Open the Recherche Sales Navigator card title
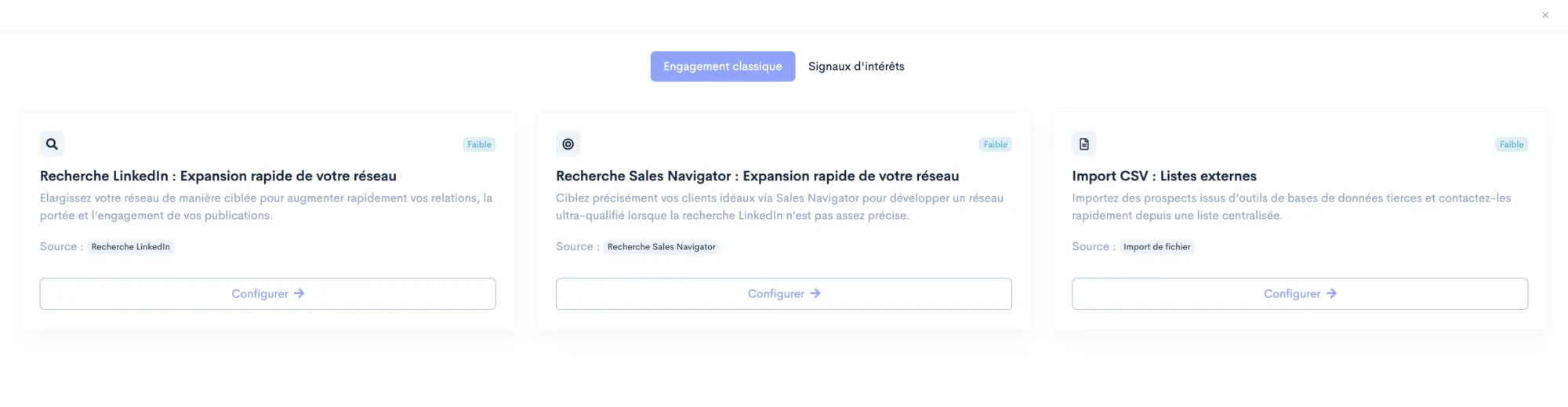Image resolution: width=1568 pixels, height=407 pixels. [x=757, y=176]
